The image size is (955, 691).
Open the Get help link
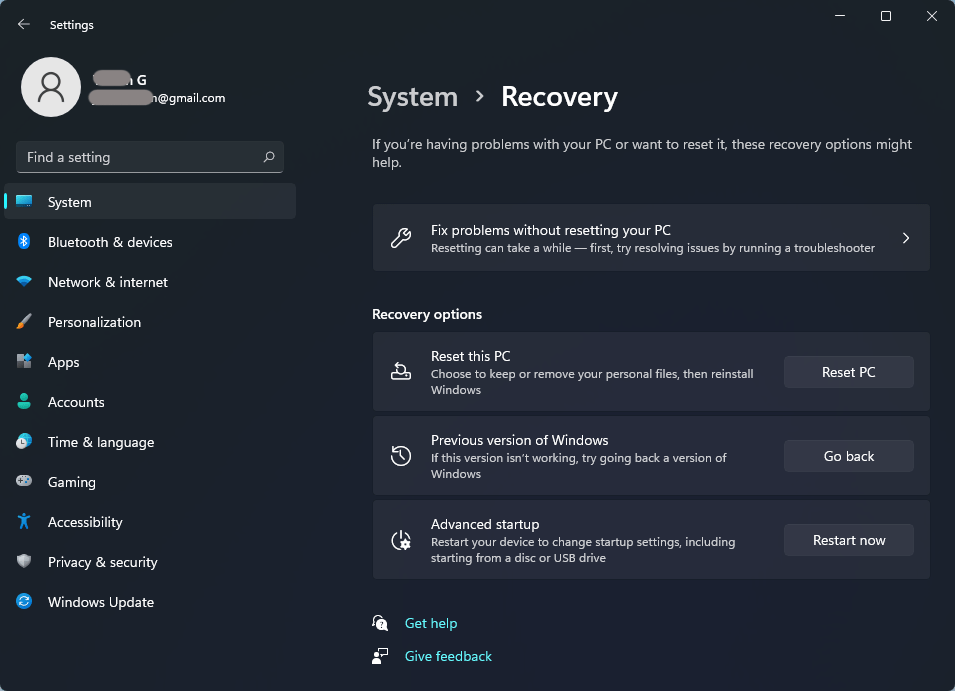pos(431,623)
